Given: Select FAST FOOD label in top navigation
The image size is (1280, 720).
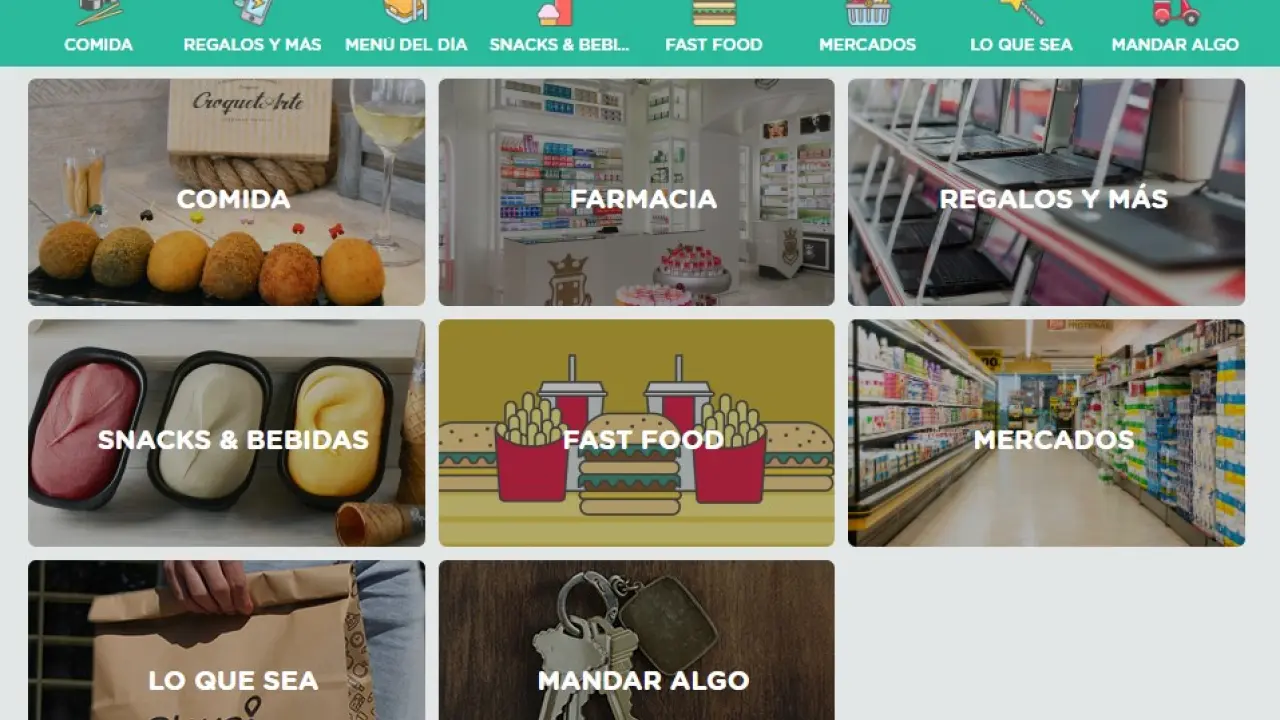Looking at the screenshot, I should point(714,45).
